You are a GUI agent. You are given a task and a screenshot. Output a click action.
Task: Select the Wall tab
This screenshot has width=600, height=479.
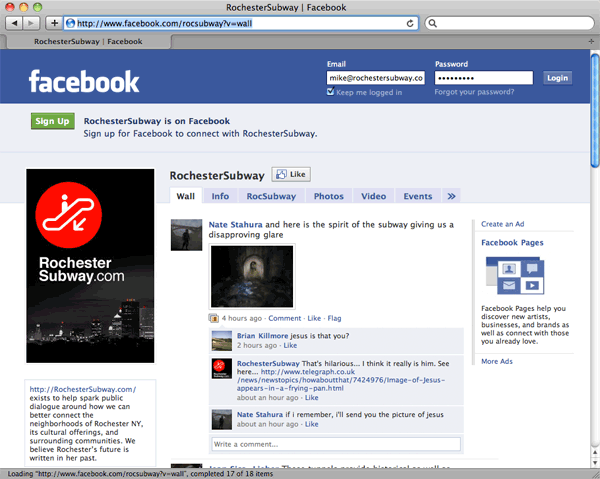click(186, 196)
